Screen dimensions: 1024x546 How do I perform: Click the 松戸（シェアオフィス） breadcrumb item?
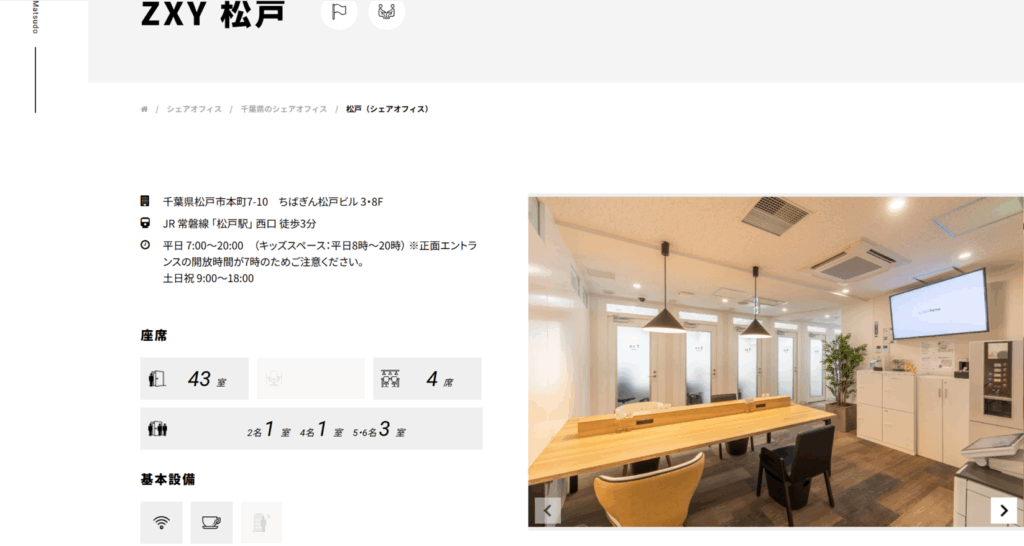pos(387,109)
